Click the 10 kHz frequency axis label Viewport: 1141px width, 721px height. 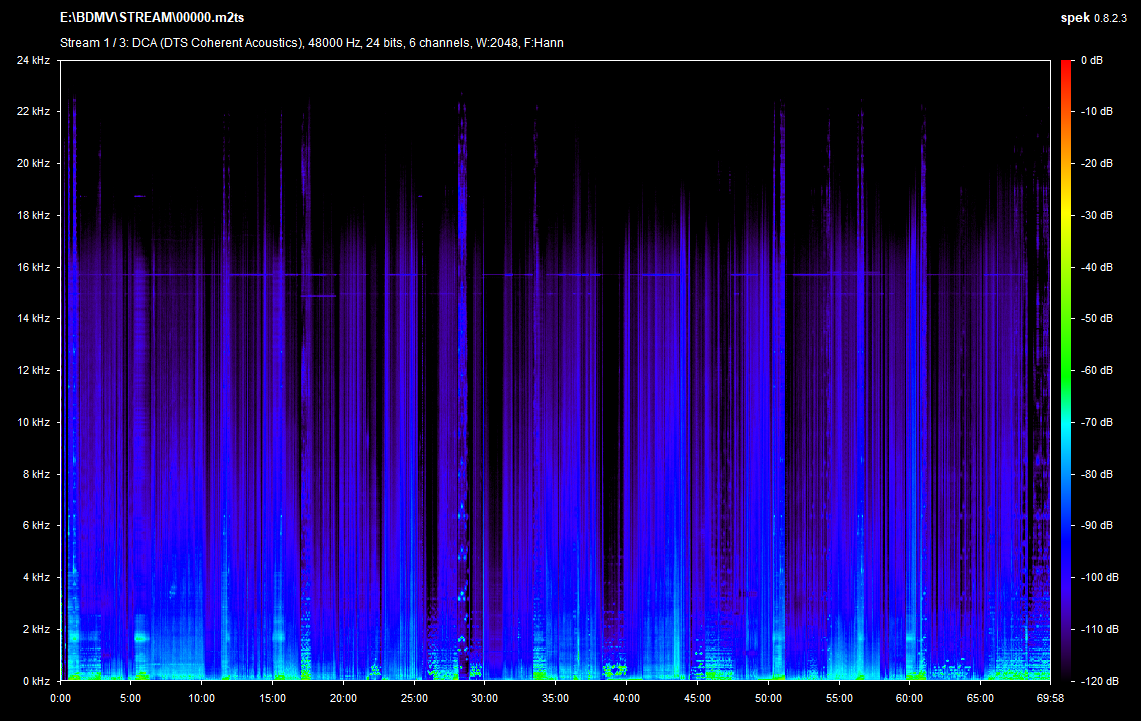click(33, 422)
